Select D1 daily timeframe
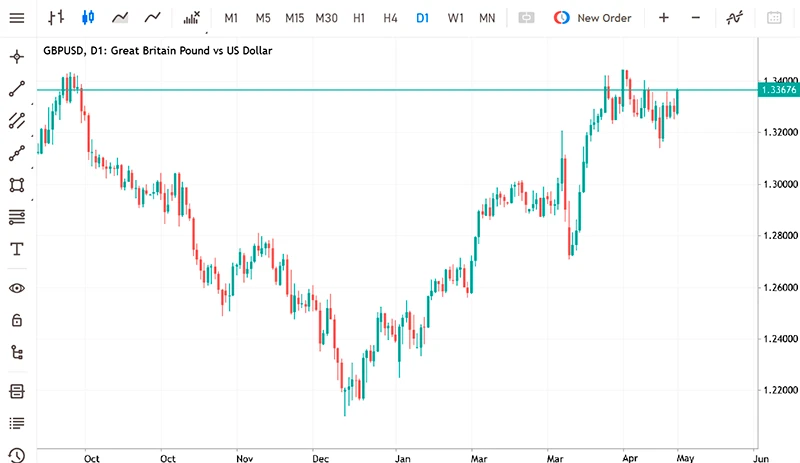The width and height of the screenshot is (800, 463). 422,18
